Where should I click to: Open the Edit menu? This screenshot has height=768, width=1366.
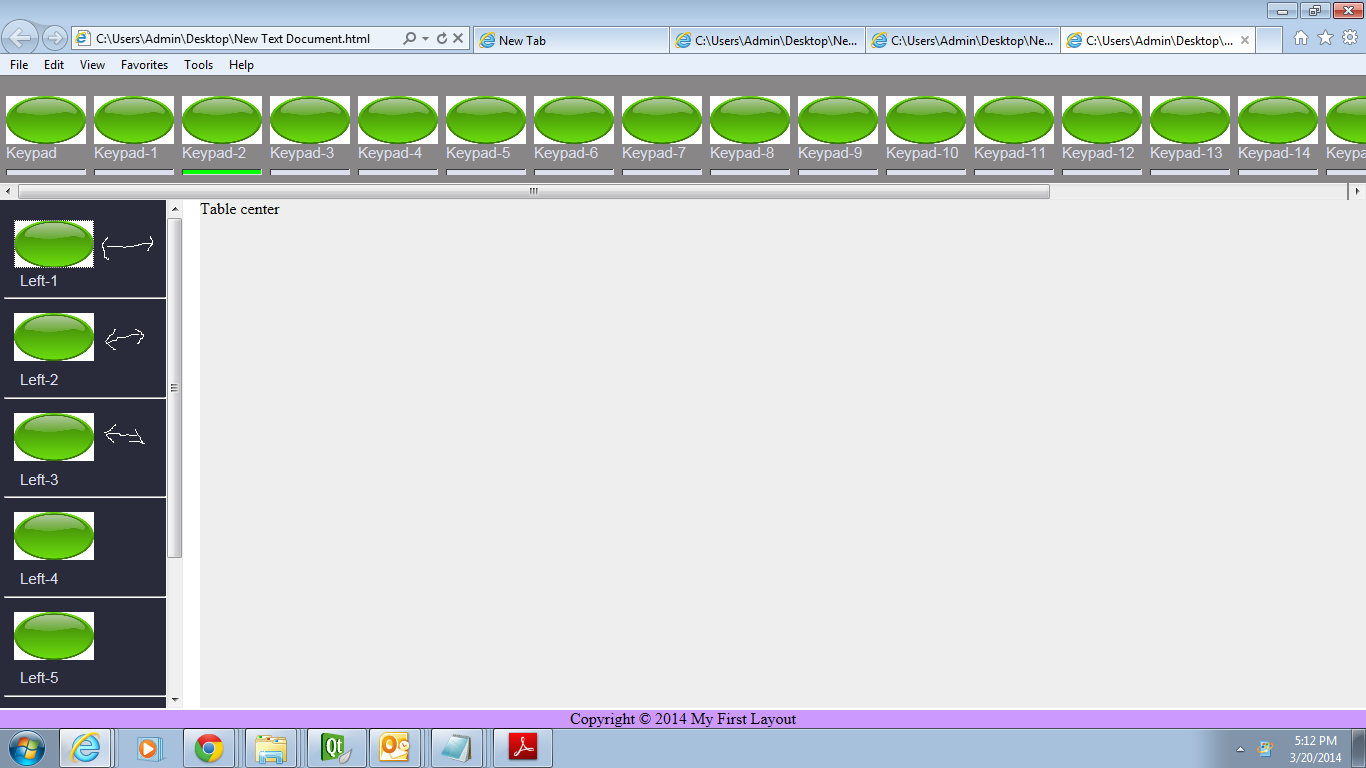click(54, 65)
